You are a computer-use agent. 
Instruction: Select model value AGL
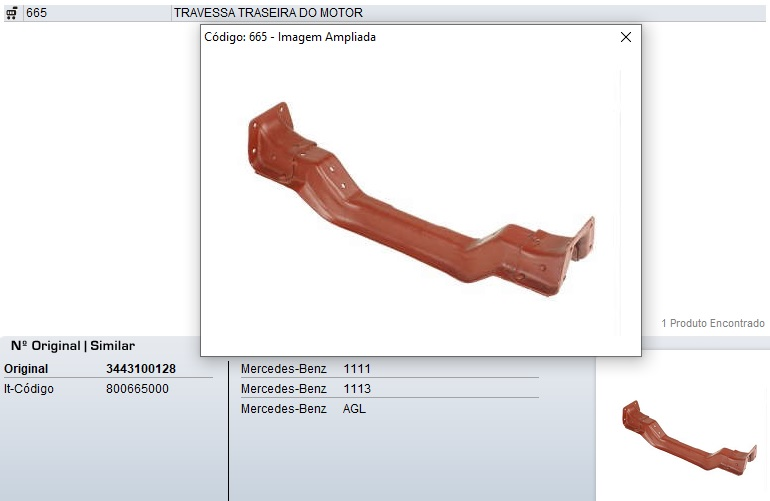355,409
